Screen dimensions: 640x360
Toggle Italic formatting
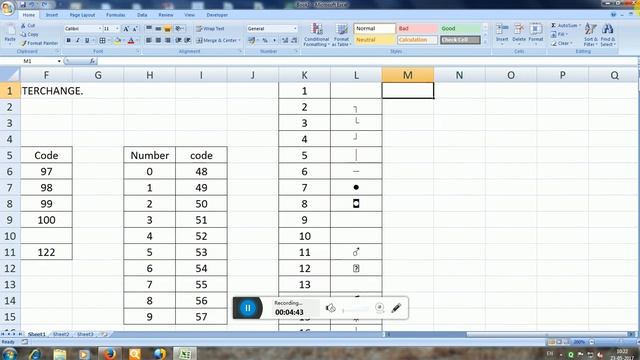pos(78,40)
